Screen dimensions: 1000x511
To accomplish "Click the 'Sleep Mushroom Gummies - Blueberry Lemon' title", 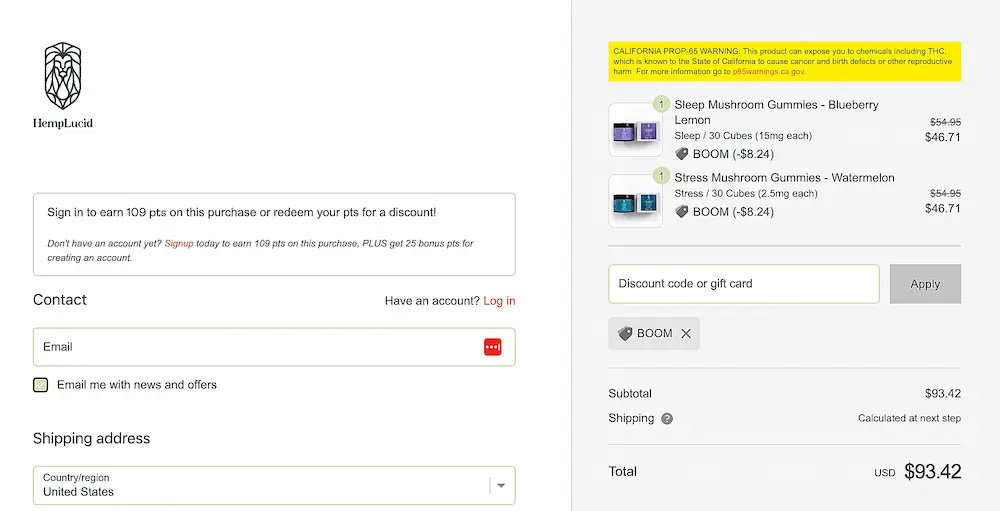I will 776,112.
